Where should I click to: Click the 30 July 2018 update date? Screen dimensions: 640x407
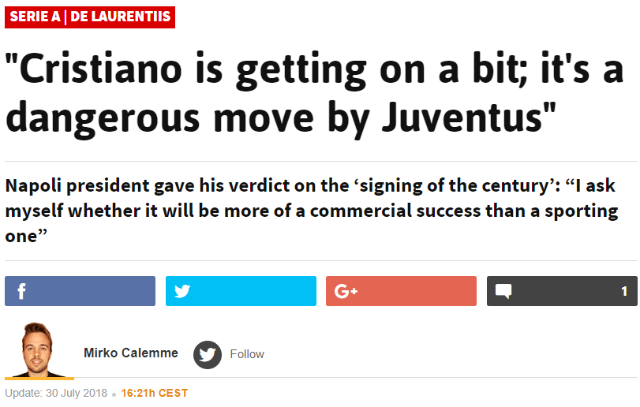[x=76, y=393]
